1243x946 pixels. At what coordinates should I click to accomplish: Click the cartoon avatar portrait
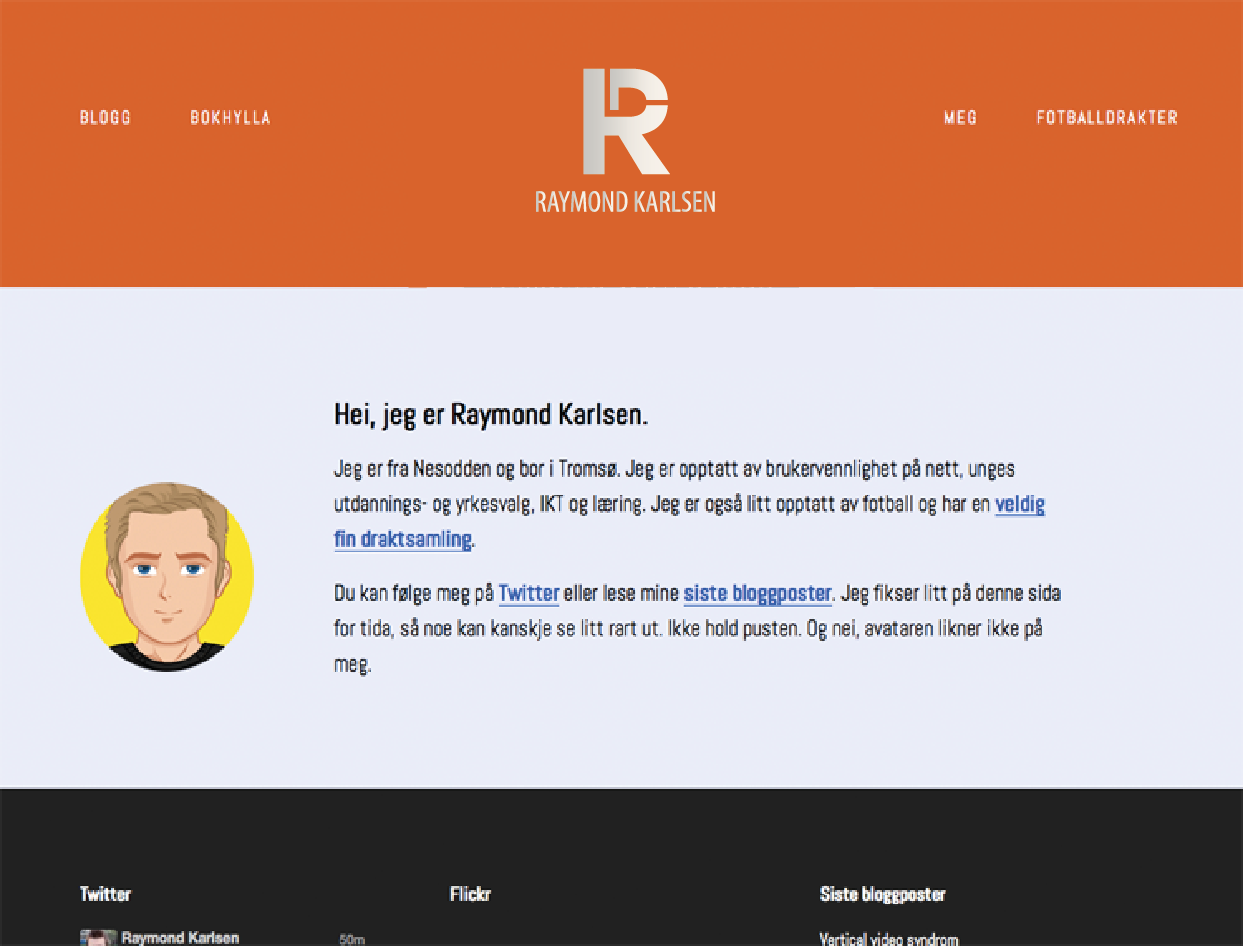pos(166,577)
